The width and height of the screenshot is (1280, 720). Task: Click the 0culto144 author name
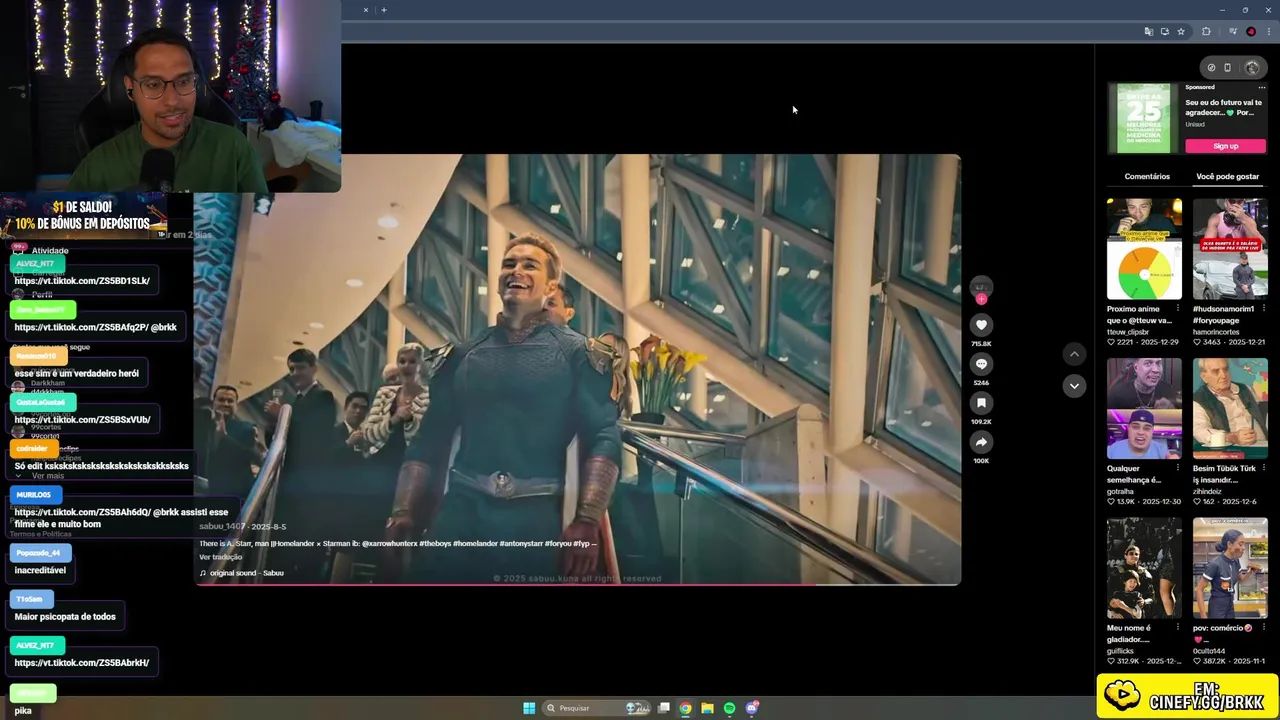[1209, 651]
